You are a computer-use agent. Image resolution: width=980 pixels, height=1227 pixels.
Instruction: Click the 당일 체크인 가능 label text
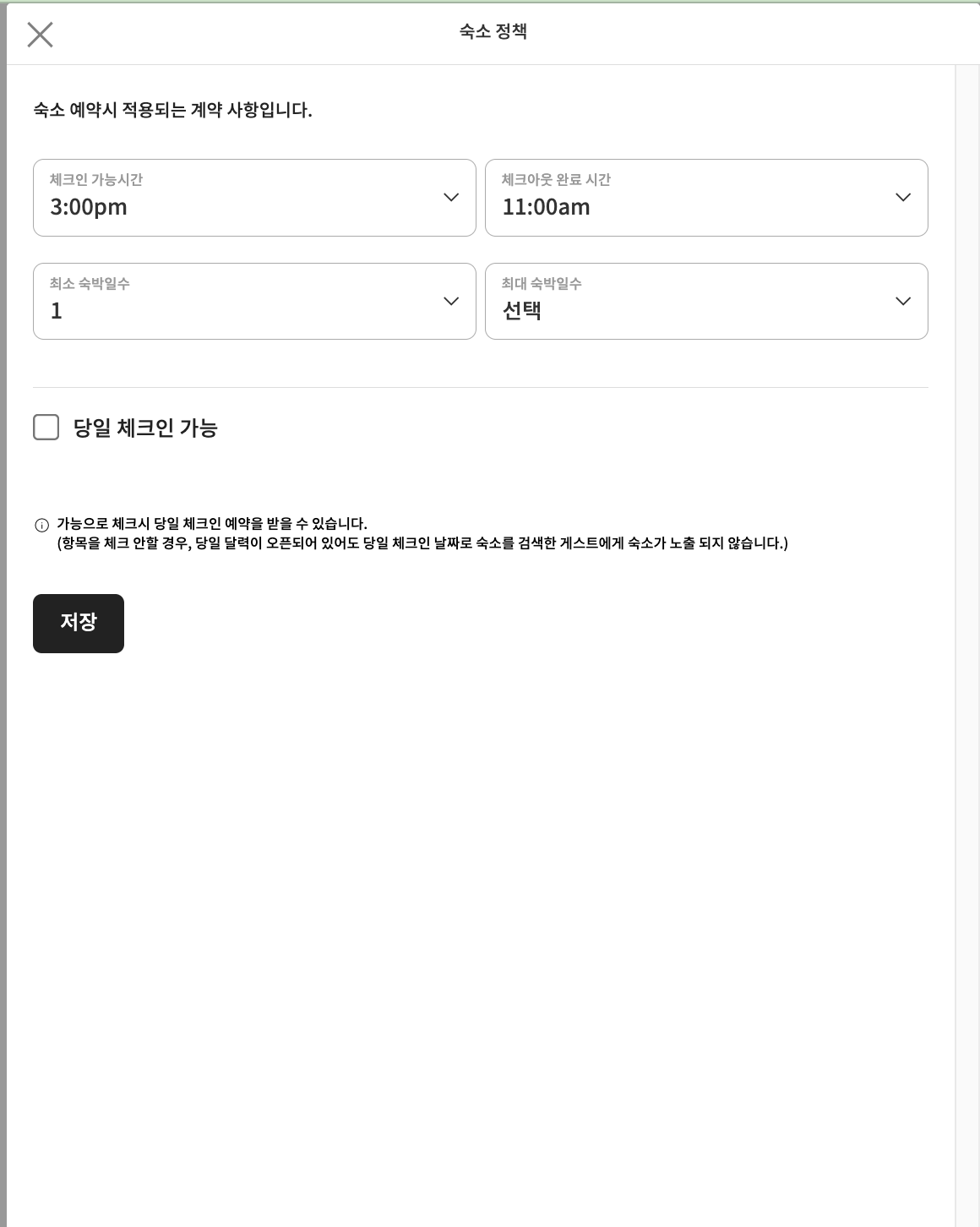145,428
